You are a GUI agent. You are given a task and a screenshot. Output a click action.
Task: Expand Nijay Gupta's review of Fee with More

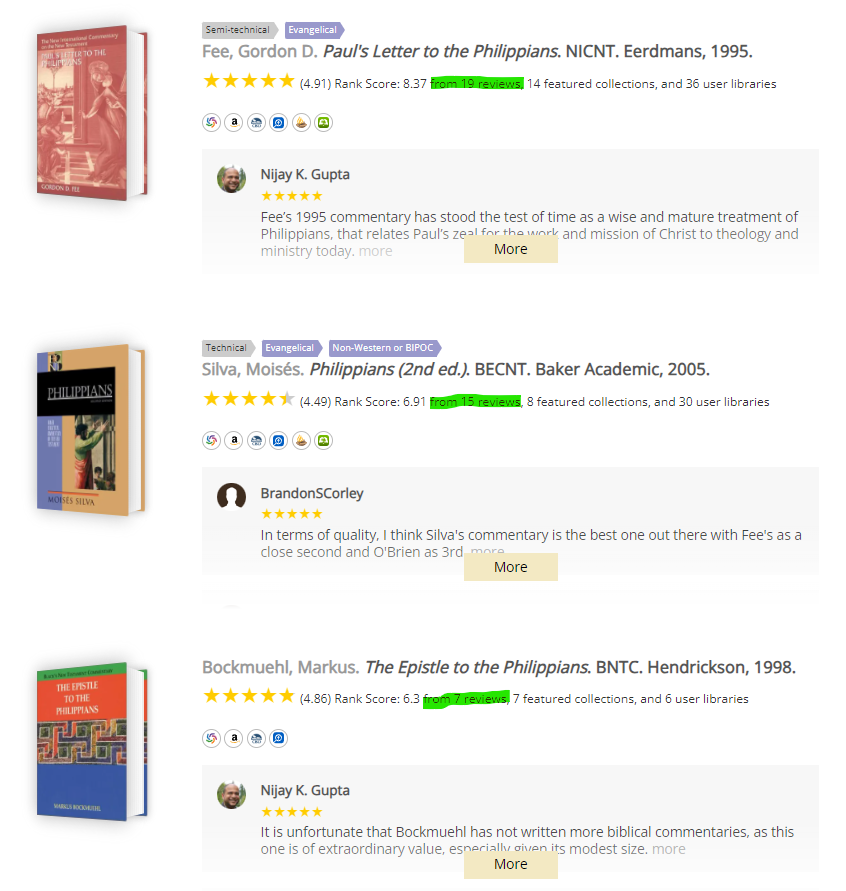510,249
